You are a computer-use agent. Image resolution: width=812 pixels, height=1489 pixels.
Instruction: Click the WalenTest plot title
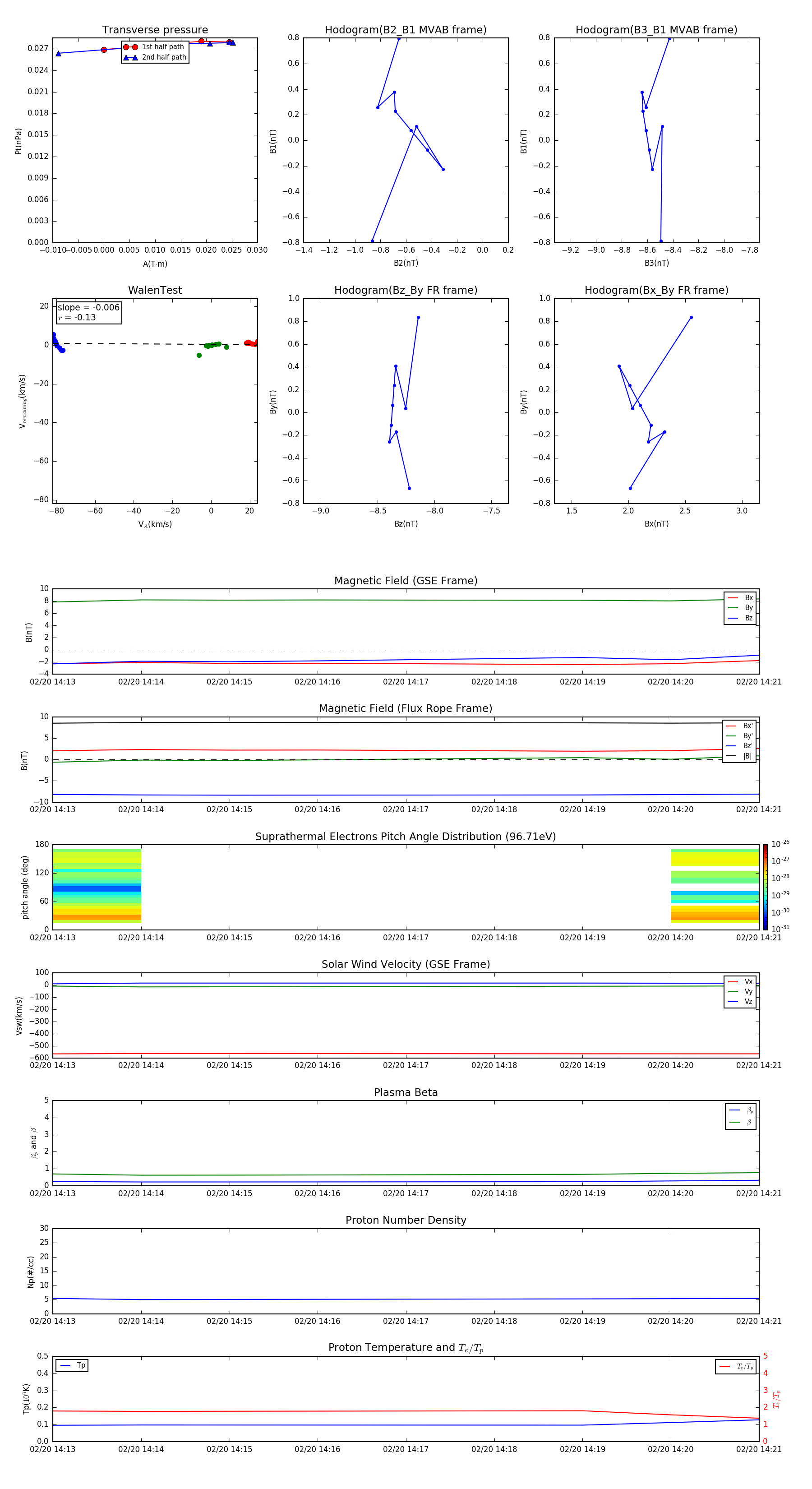[155, 290]
